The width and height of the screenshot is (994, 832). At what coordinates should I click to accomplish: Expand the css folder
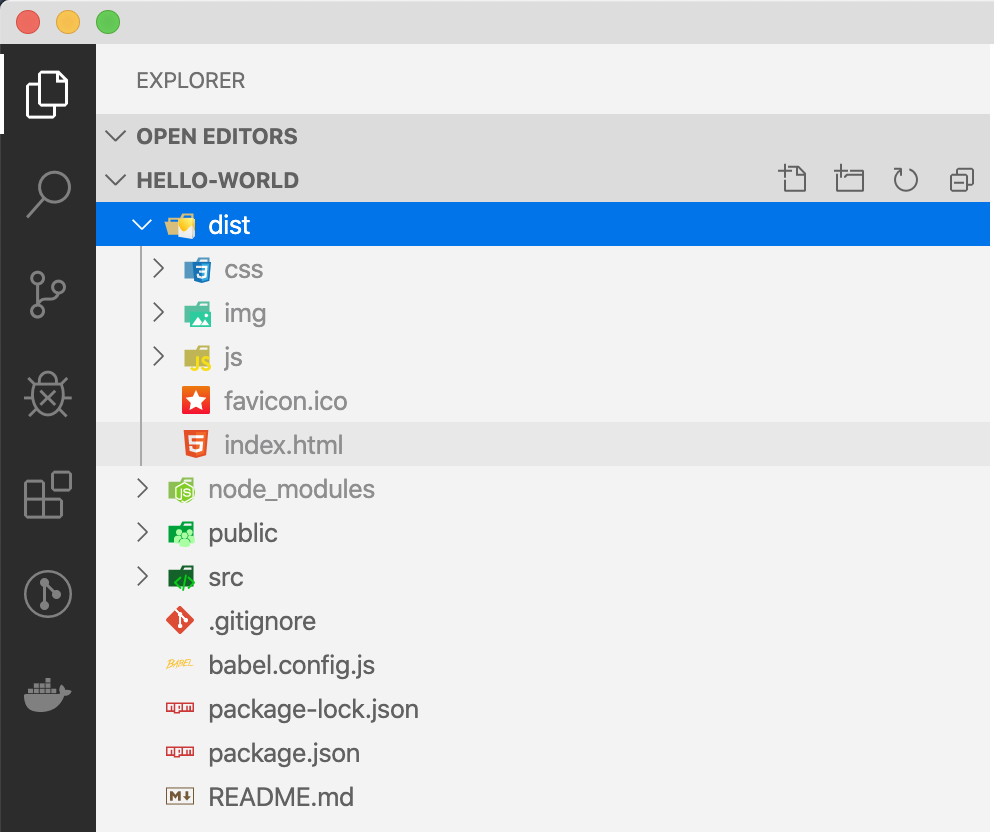click(158, 269)
